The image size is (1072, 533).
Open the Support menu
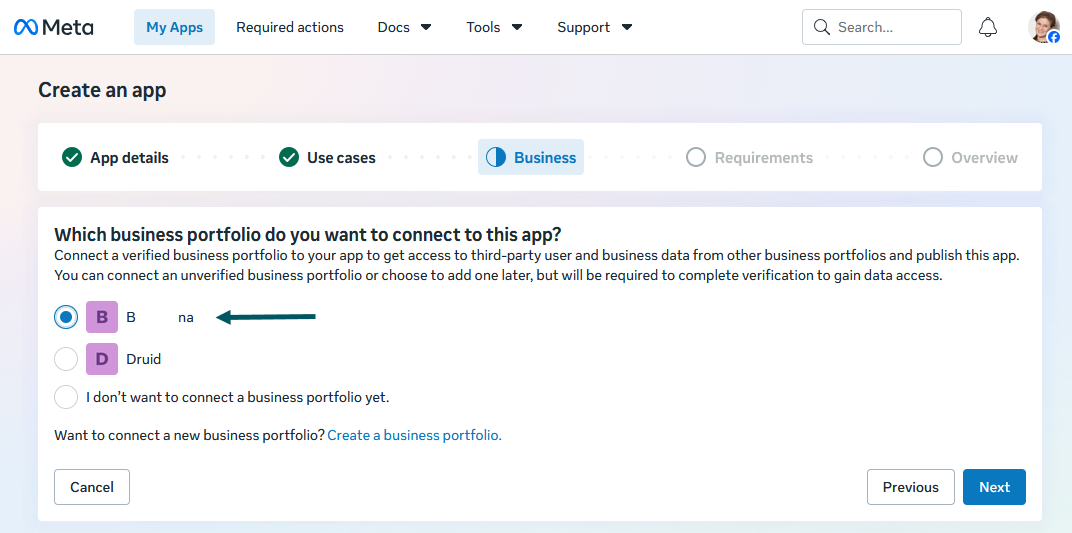pyautogui.click(x=595, y=27)
